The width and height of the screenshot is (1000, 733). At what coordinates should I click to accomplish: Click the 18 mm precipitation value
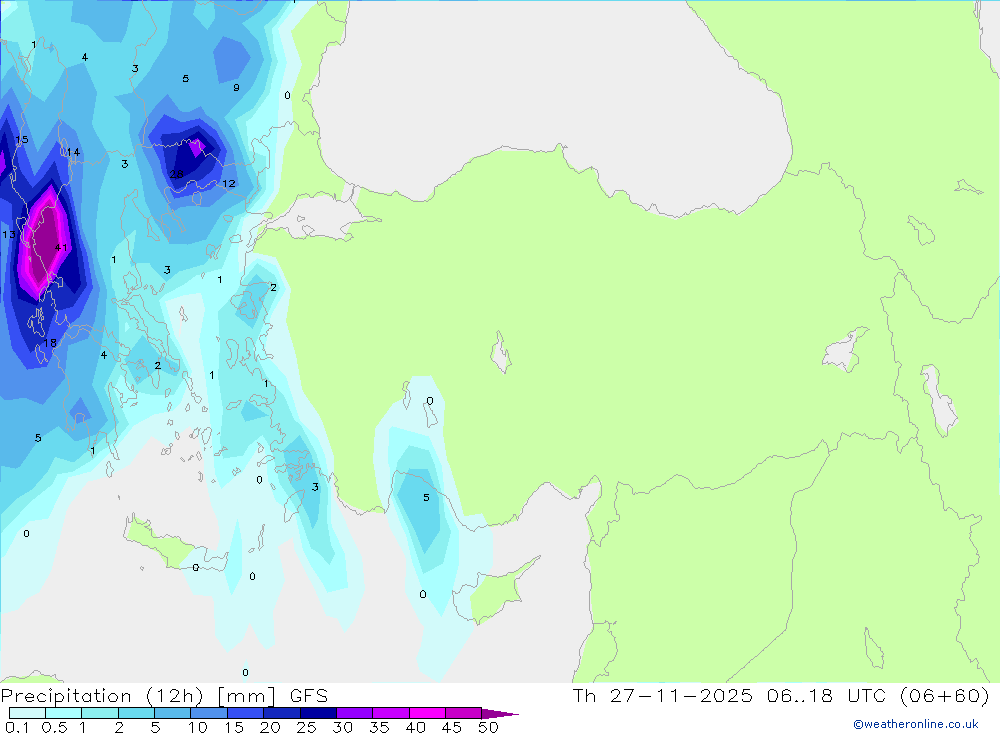(50, 343)
